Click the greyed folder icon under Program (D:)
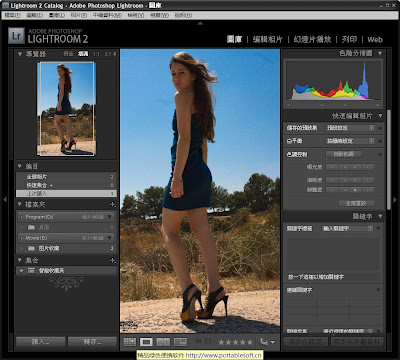This screenshot has height=360, width=400. [x=31, y=227]
